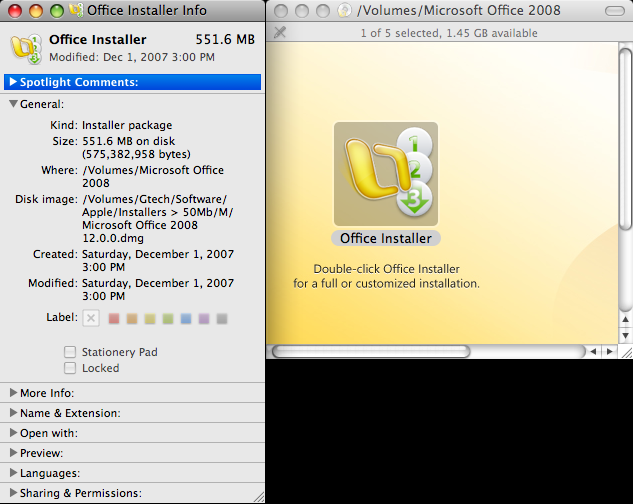This screenshot has width=633, height=504.
Task: Click the toolbar toggle pill button in Finder
Action: (615, 11)
